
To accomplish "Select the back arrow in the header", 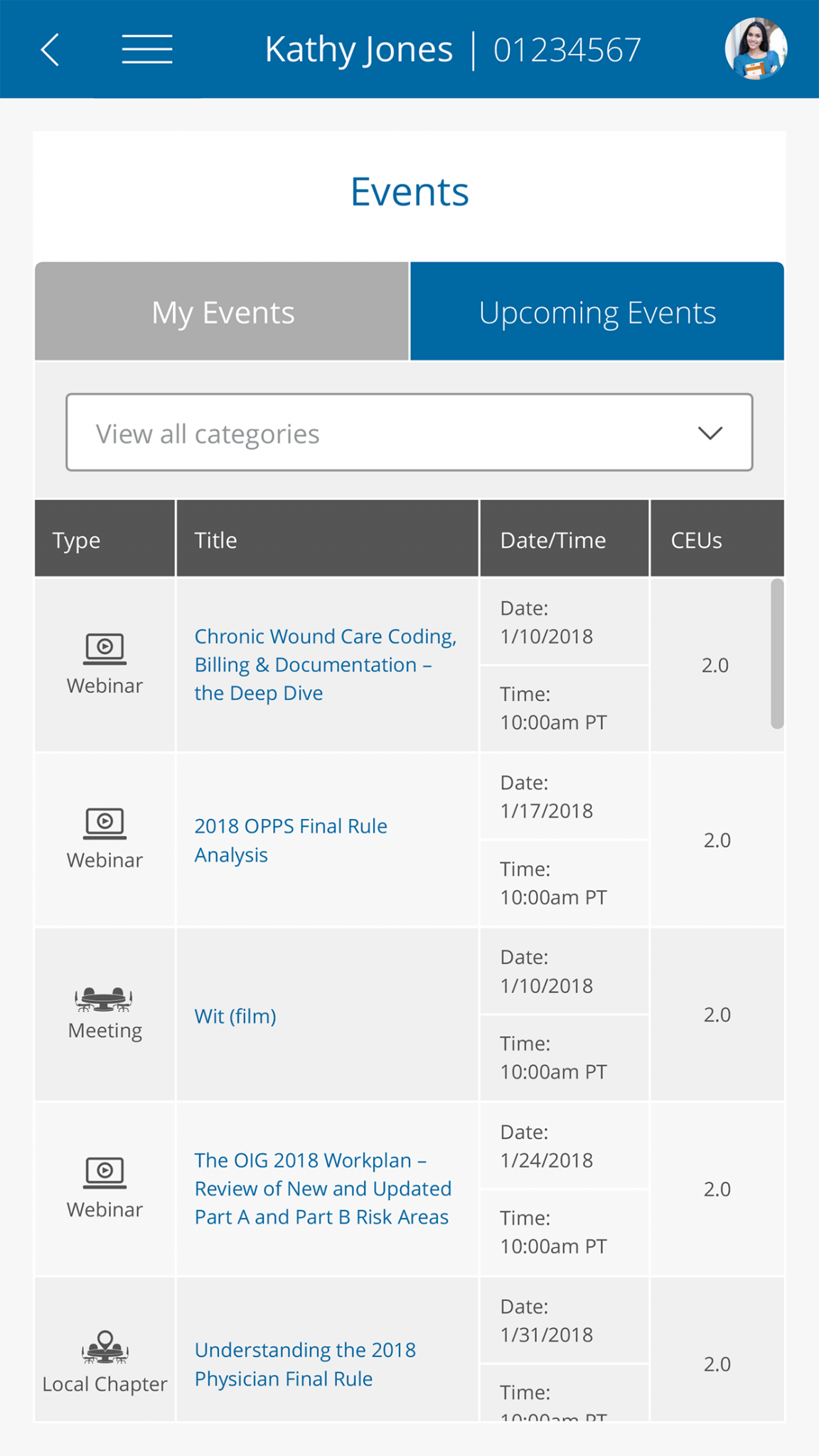I will click(49, 50).
